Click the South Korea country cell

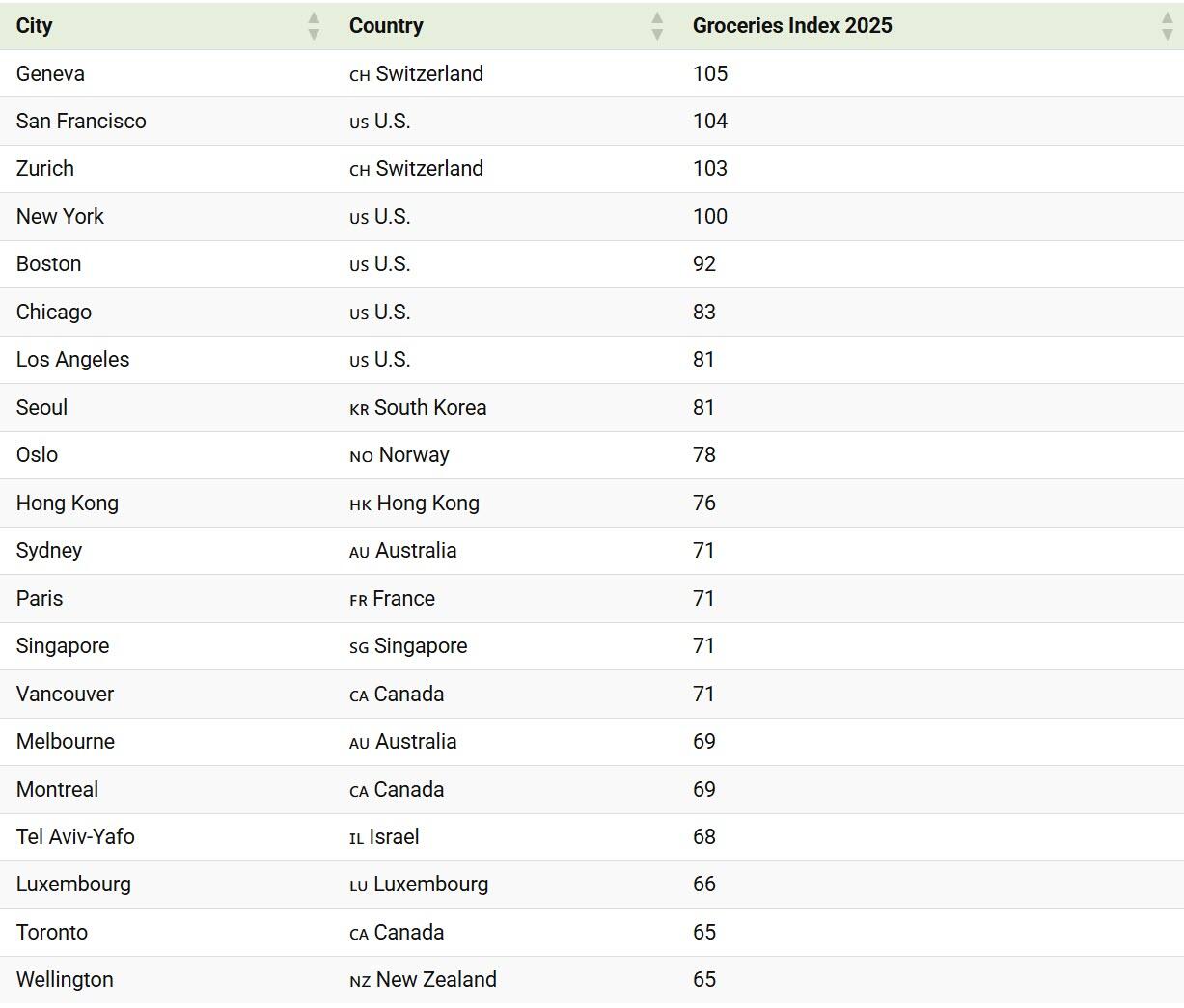pyautogui.click(x=429, y=408)
